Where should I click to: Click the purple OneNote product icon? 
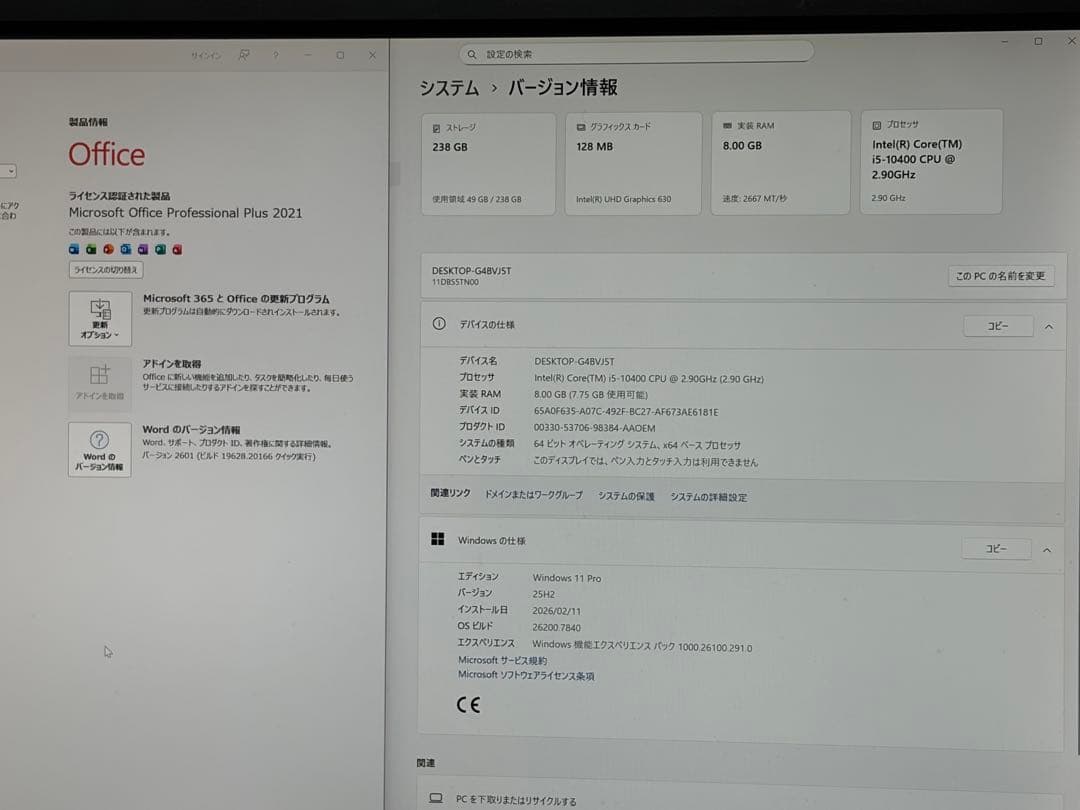pos(143,249)
